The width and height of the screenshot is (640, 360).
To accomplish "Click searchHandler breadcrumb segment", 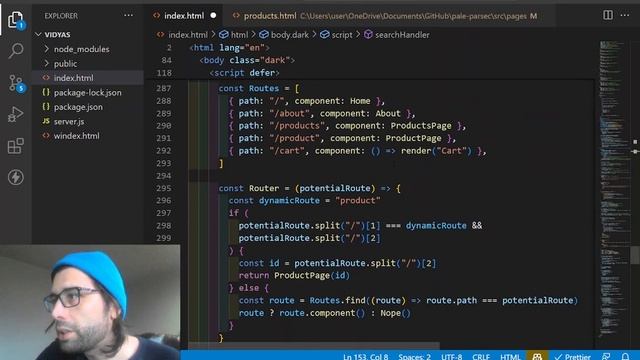I will (x=402, y=35).
